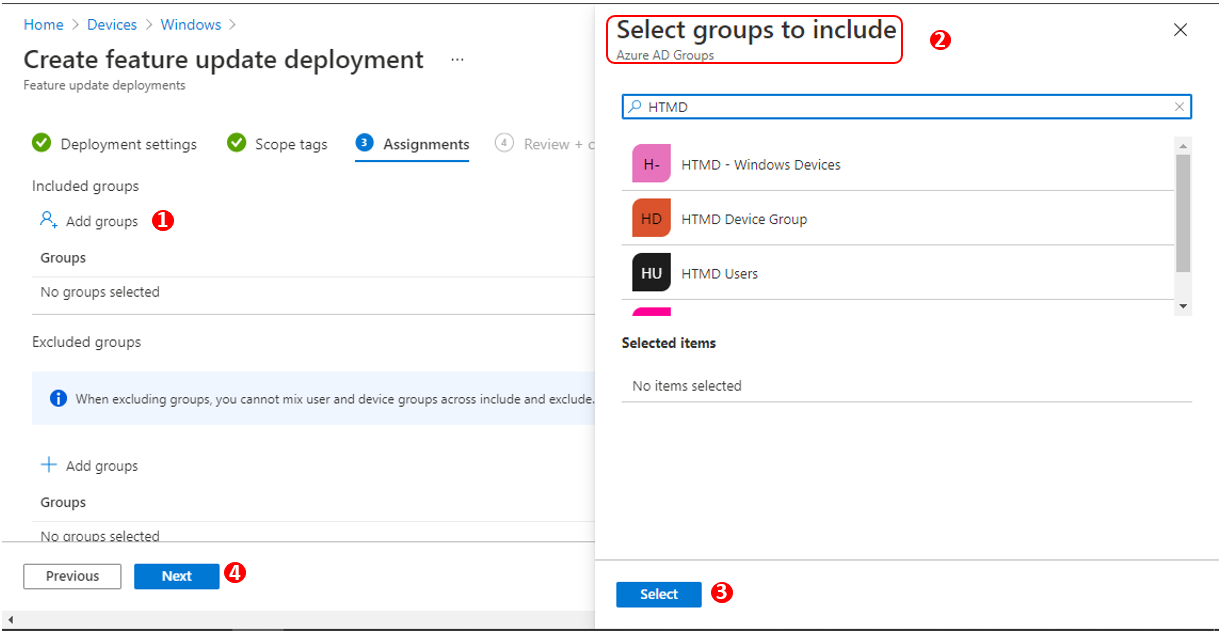The image size is (1221, 633).
Task: Add groups under Included groups
Action: (89, 221)
